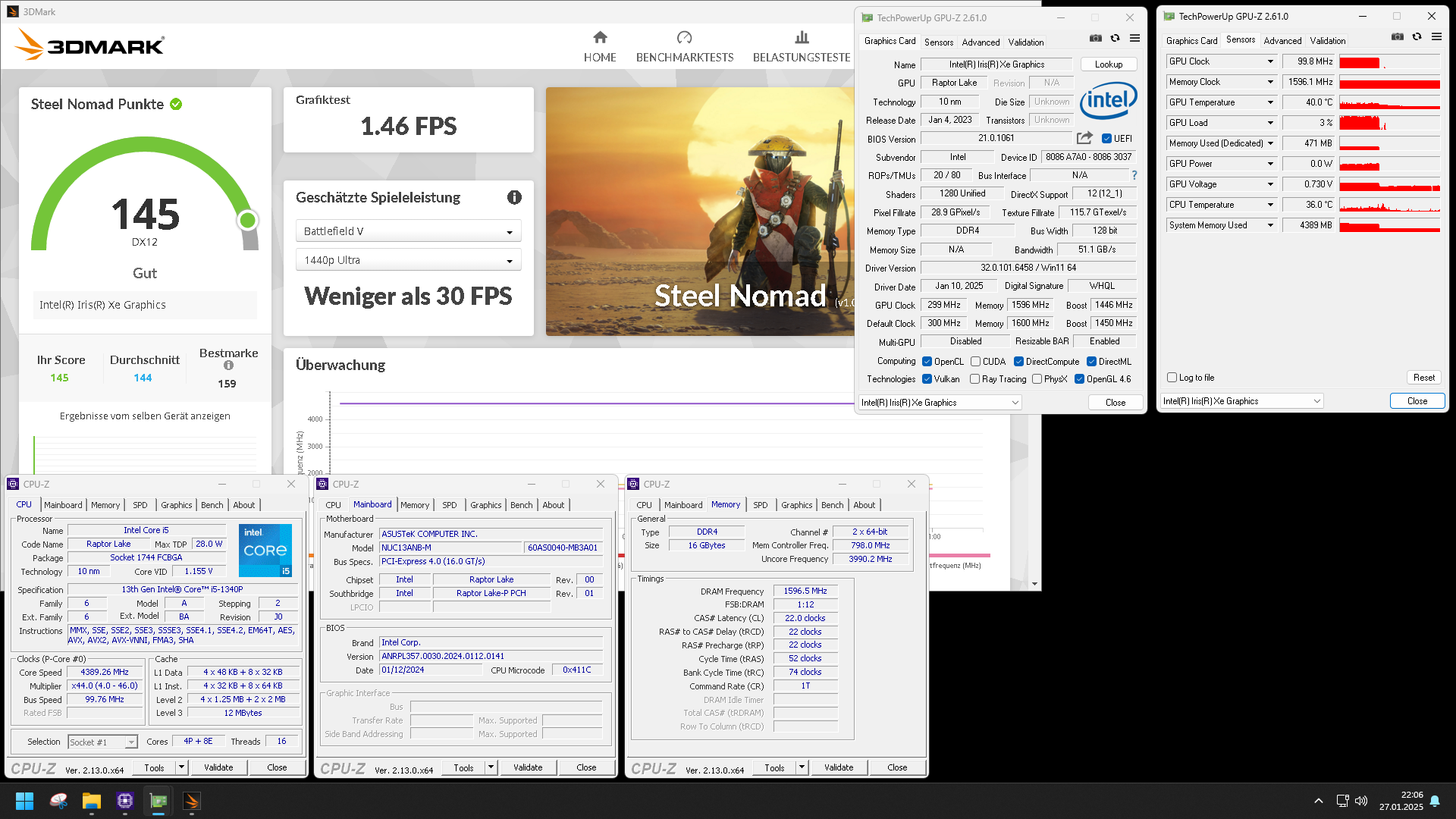Image resolution: width=1456 pixels, height=819 pixels.
Task: Open hamburger menu in GPU-Z Sensors window
Action: [1436, 36]
